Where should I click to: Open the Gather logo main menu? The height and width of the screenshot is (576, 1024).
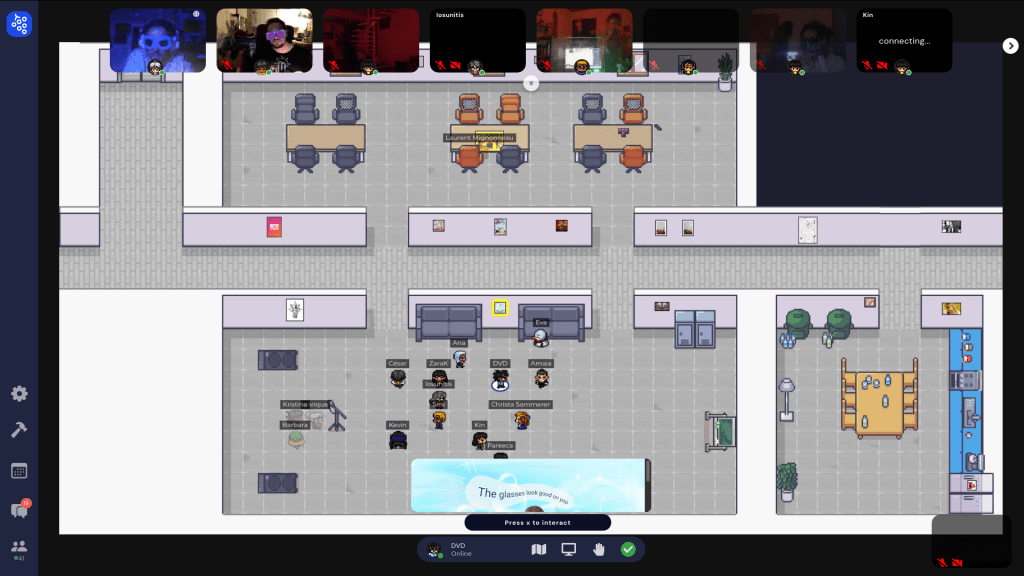(19, 25)
